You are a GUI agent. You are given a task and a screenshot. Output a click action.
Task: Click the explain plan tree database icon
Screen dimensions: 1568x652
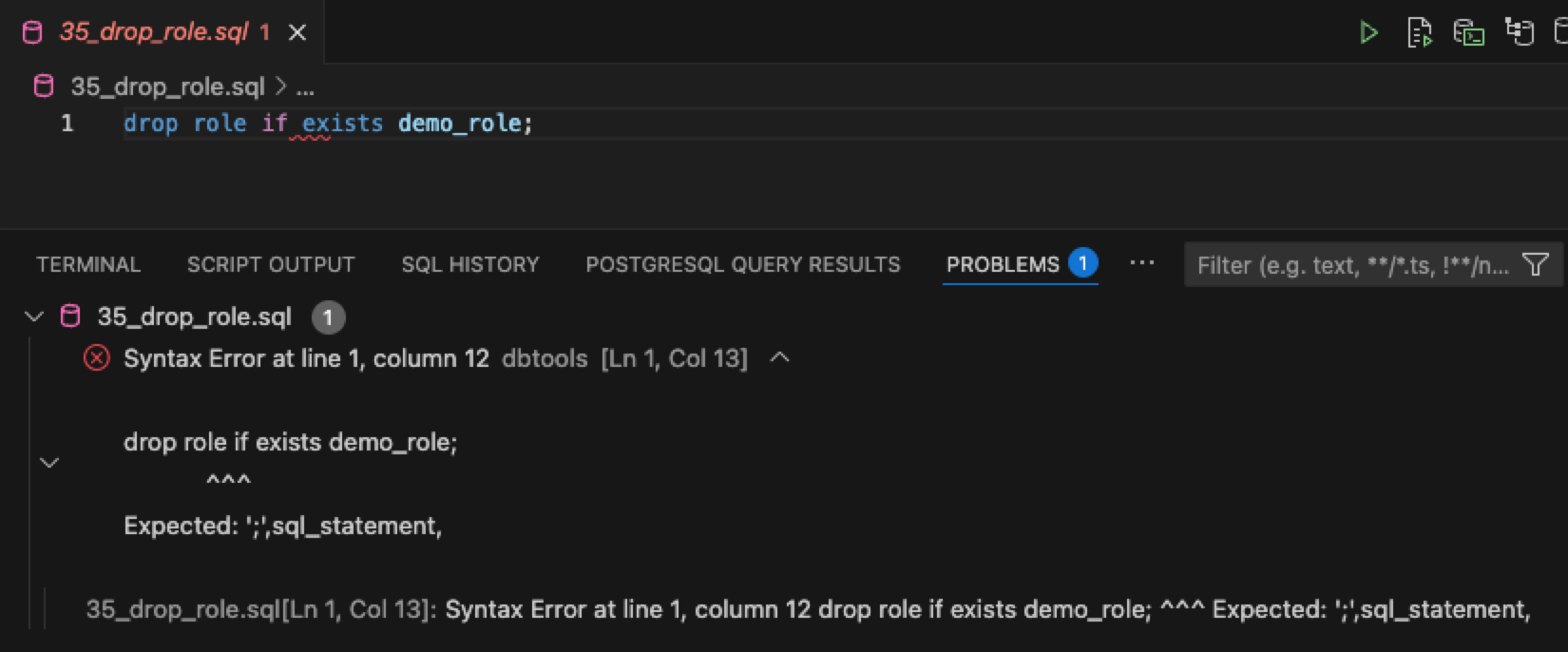1520,32
